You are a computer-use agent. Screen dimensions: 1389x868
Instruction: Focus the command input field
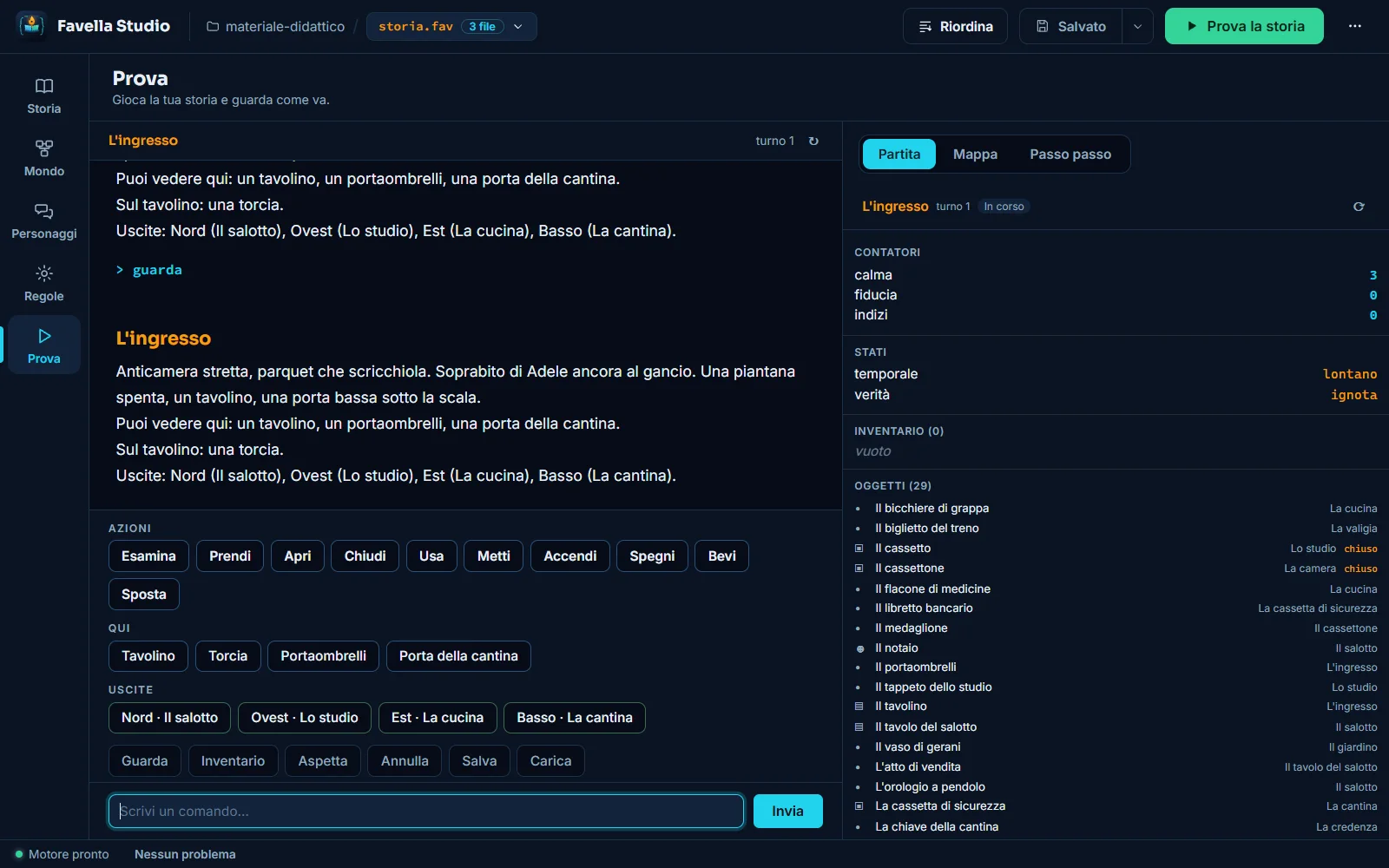point(426,811)
